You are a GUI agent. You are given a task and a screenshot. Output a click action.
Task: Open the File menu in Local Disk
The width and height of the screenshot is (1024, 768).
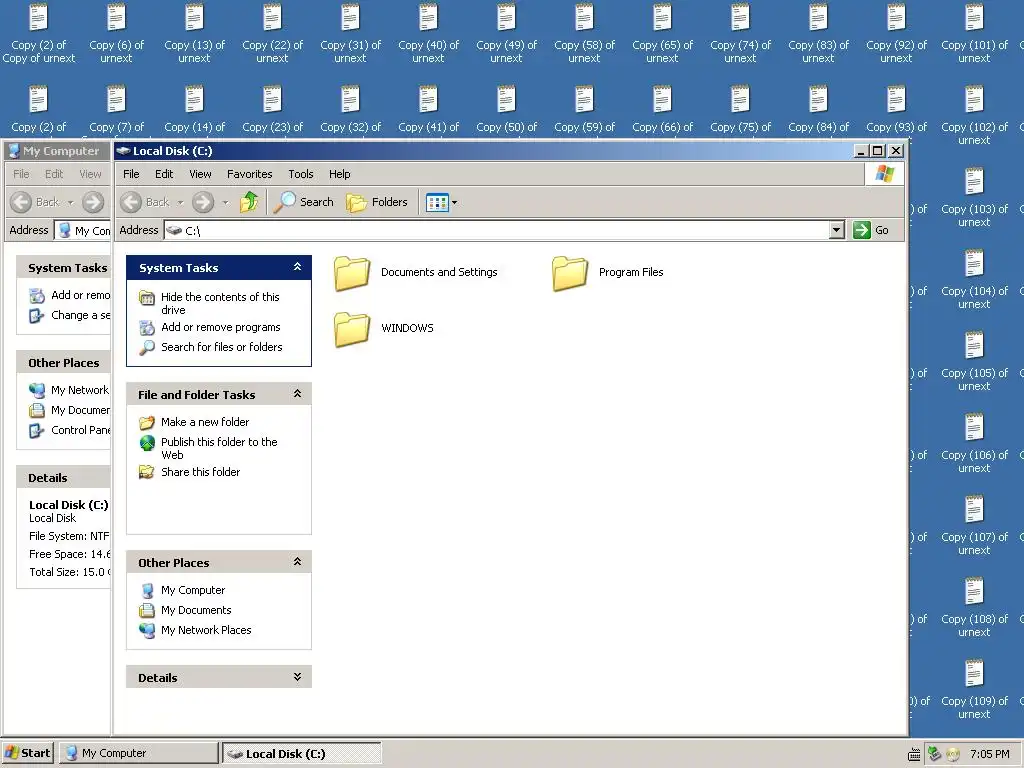point(131,174)
